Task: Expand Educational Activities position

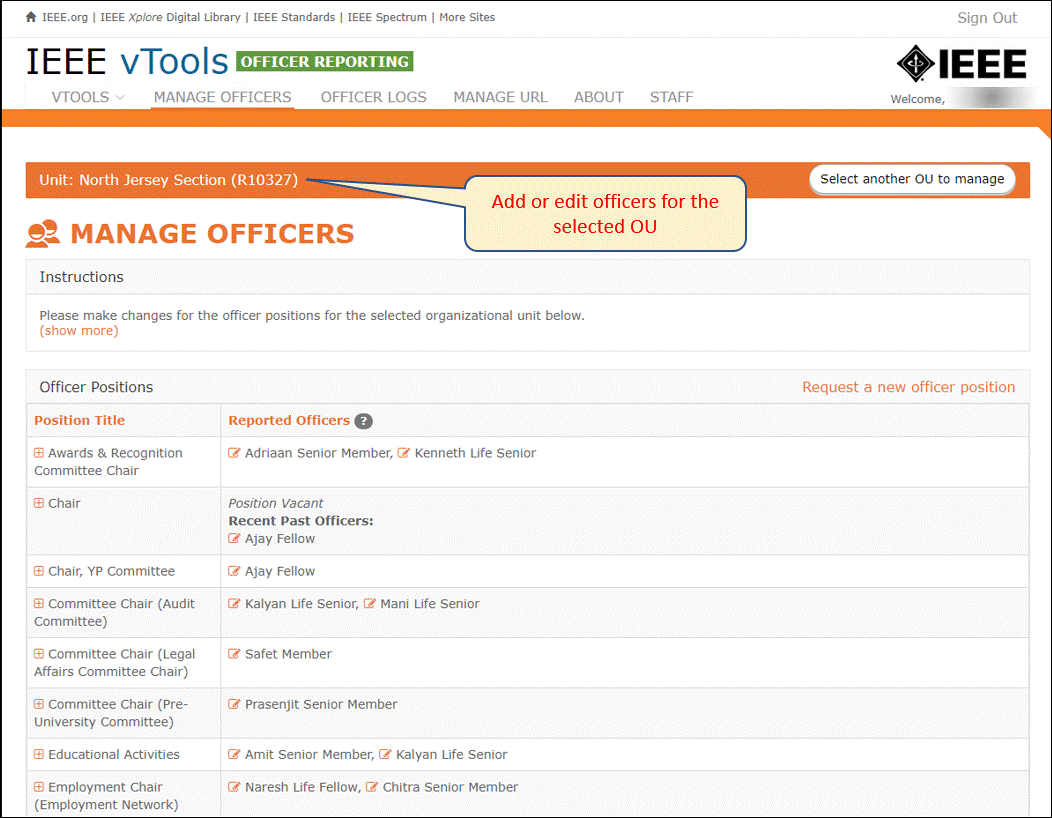Action: coord(39,754)
